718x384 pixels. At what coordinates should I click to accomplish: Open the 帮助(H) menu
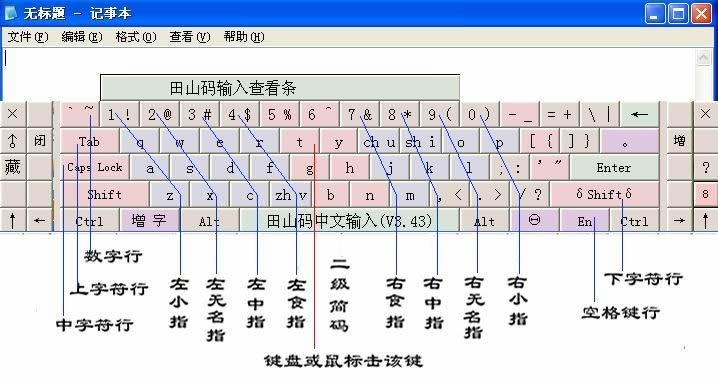244,37
